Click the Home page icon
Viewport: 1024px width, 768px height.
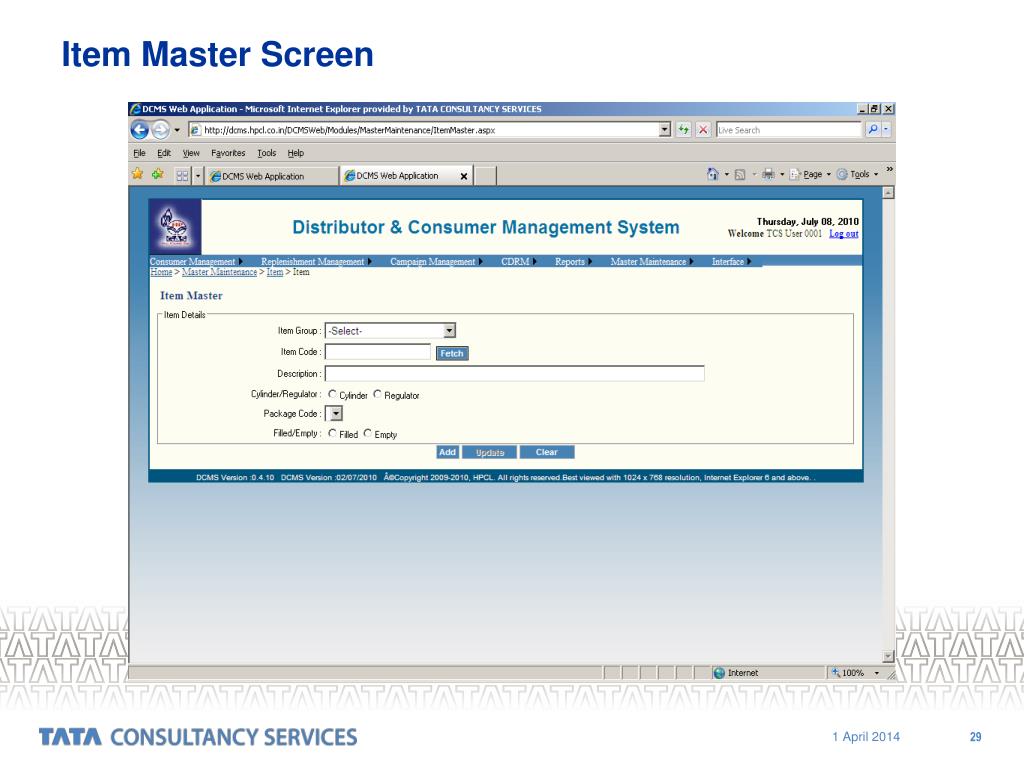(712, 174)
